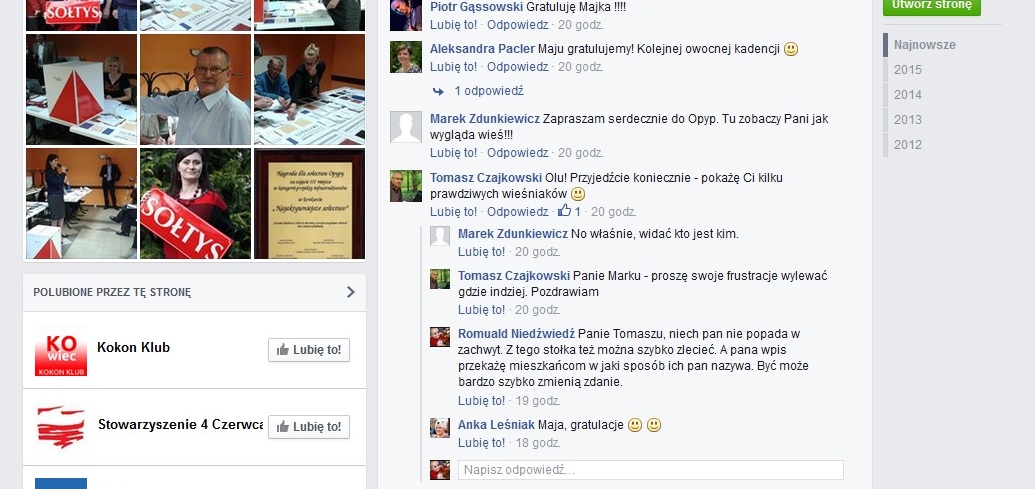Like Anka Leśniak's comment
The width and height of the screenshot is (1035, 489).
click(x=482, y=442)
